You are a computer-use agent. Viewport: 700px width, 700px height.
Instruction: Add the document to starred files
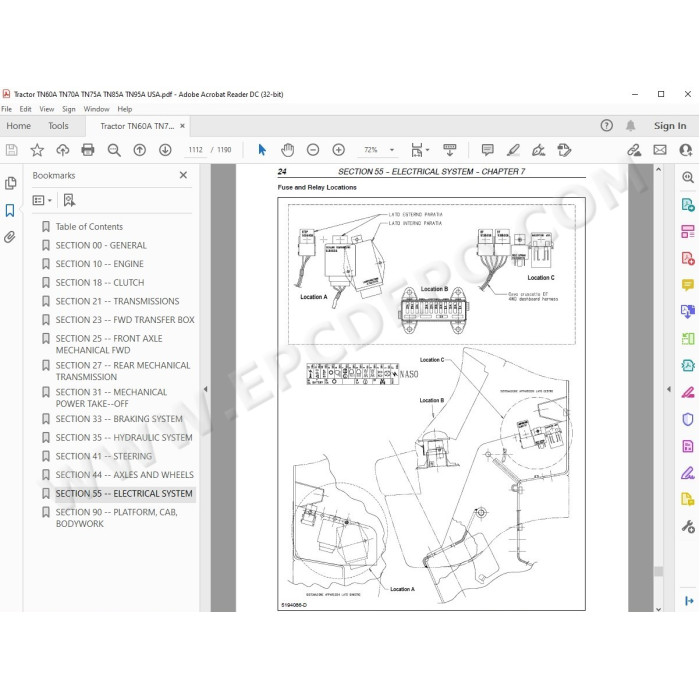point(37,150)
